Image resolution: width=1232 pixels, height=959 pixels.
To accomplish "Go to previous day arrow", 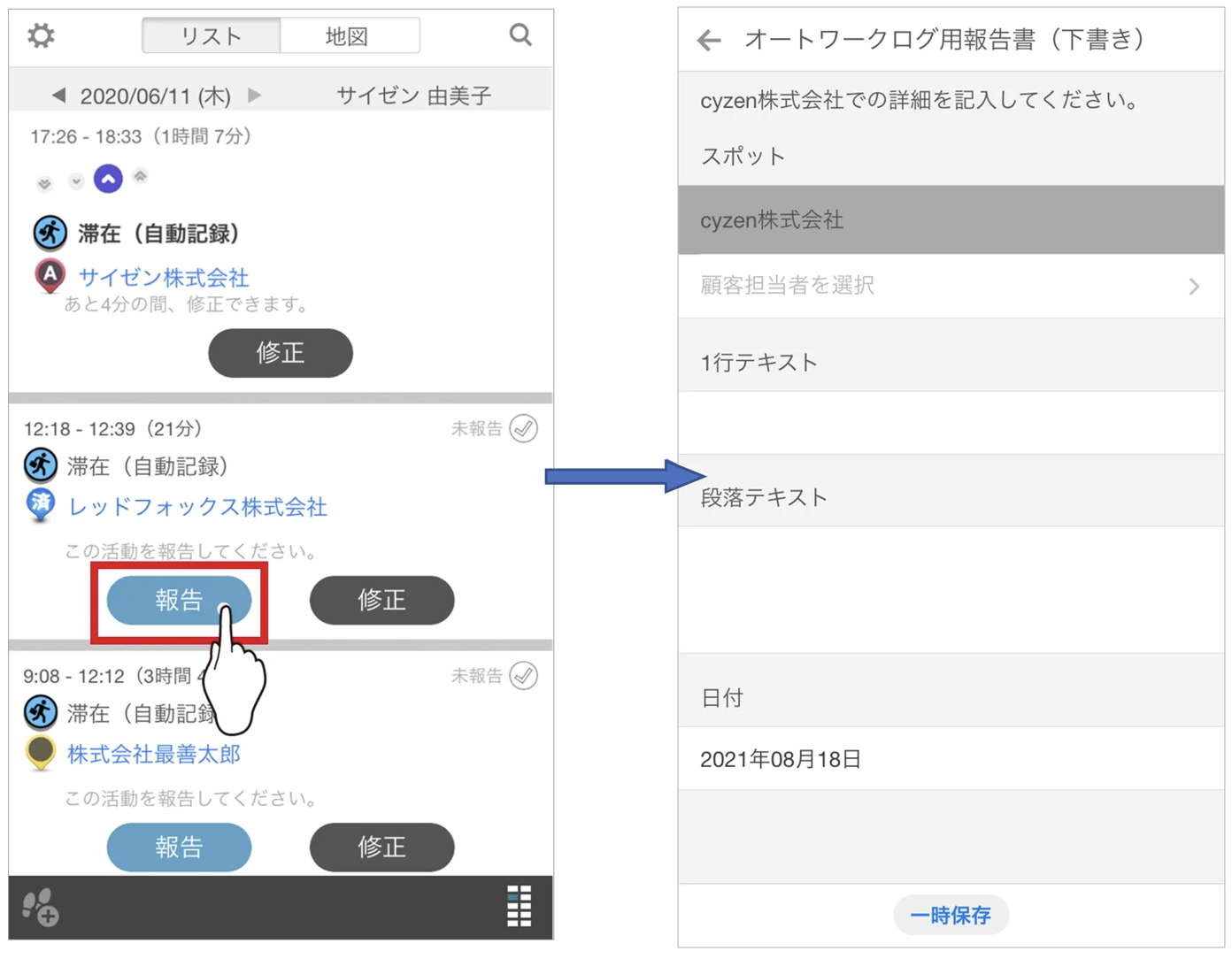I will point(58,95).
